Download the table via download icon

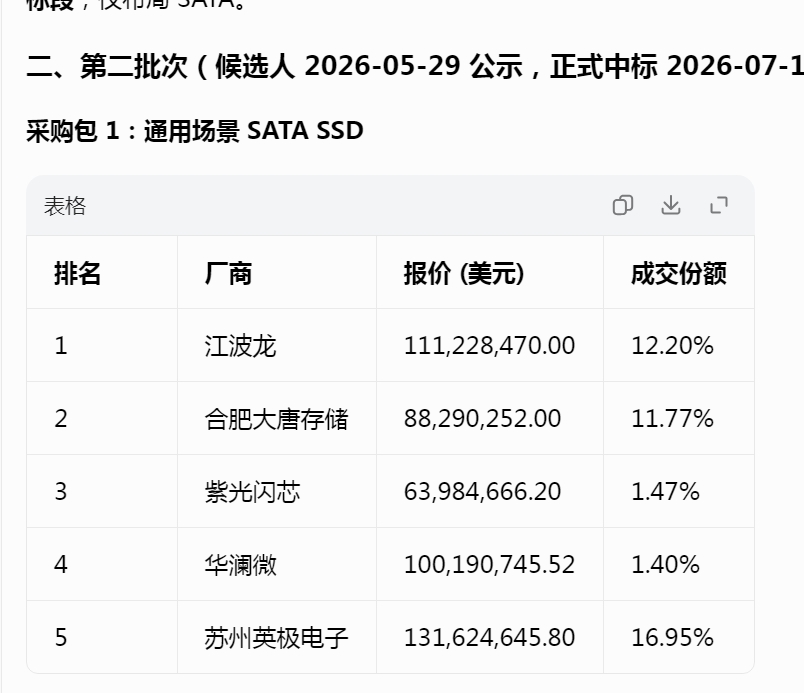pyautogui.click(x=671, y=205)
